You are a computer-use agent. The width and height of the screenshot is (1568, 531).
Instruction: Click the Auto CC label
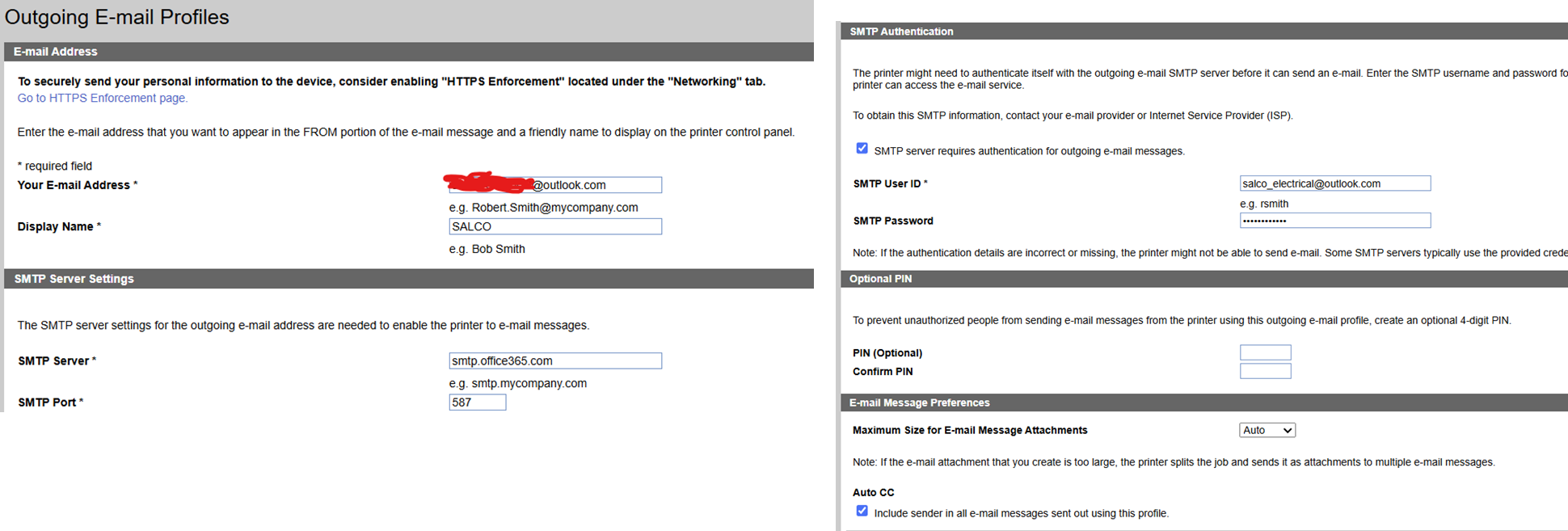(x=874, y=492)
